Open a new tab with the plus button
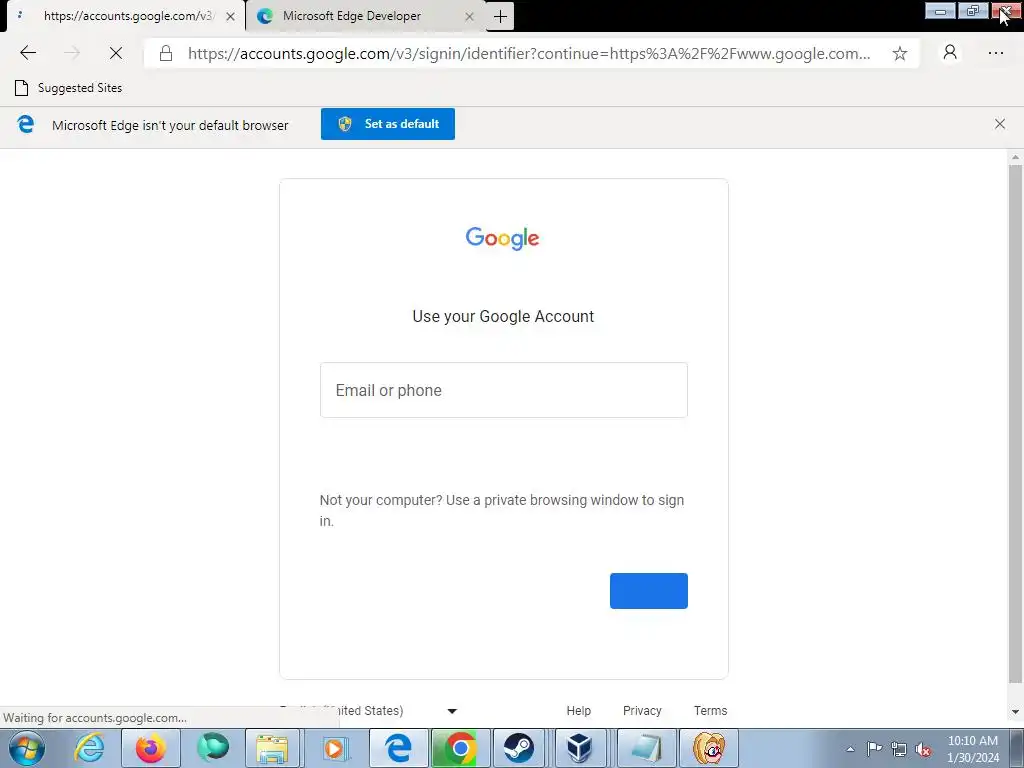This screenshot has height=768, width=1024. click(x=500, y=16)
